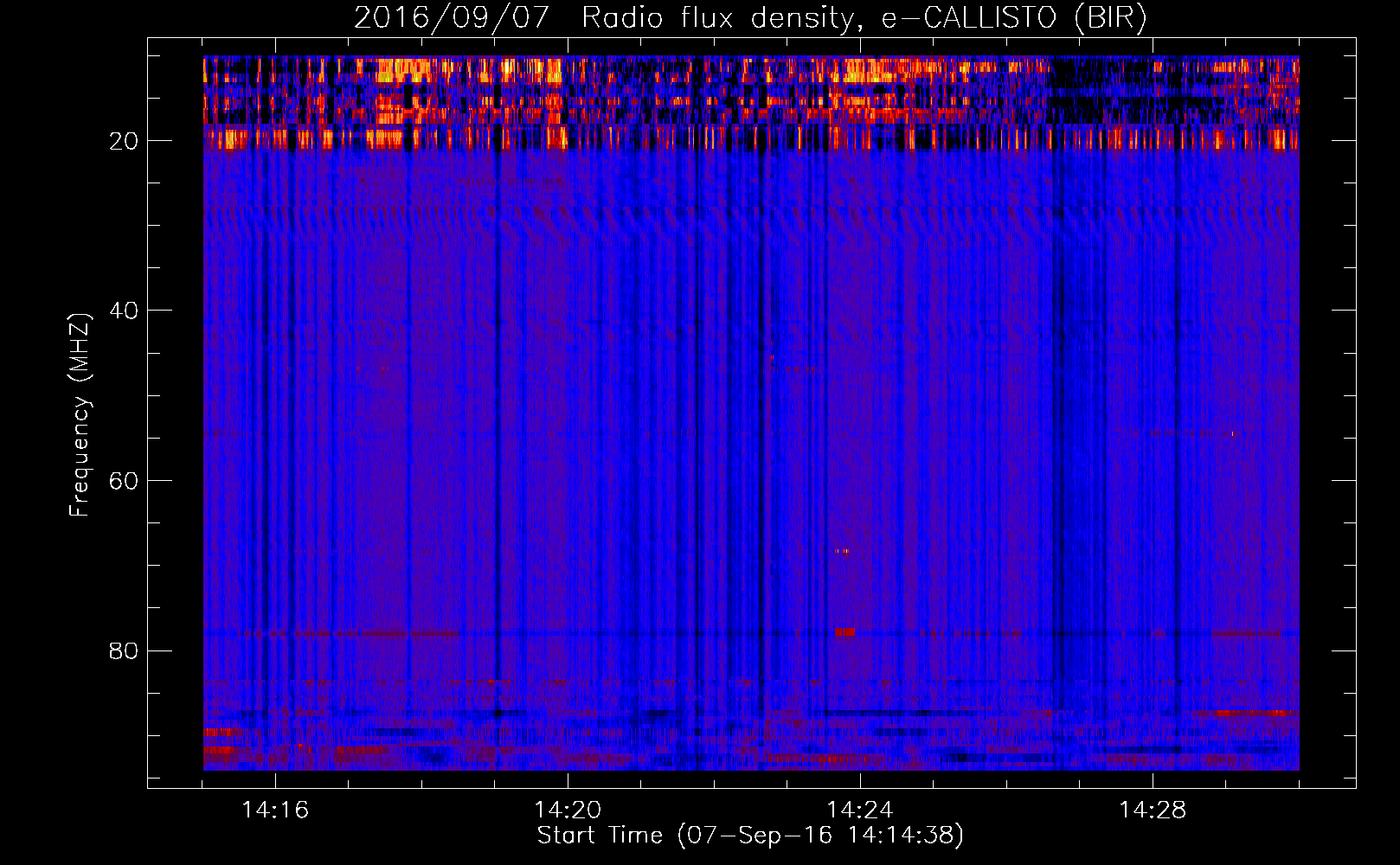
Task: Click the 'Start Time (07-Sep-16 14:14:38)' axis label
Action: (x=750, y=836)
